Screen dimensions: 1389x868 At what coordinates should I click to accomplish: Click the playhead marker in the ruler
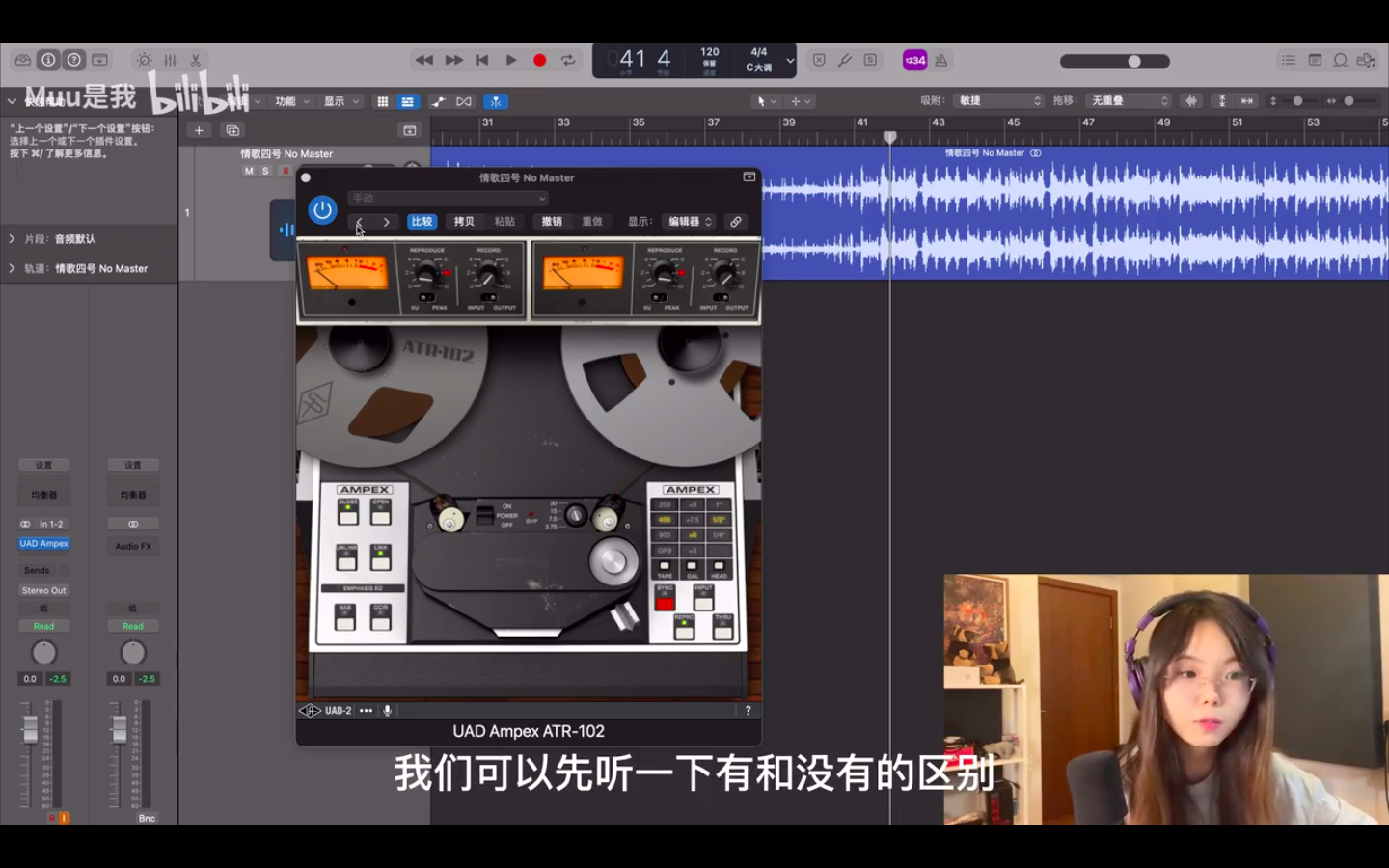pos(890,137)
